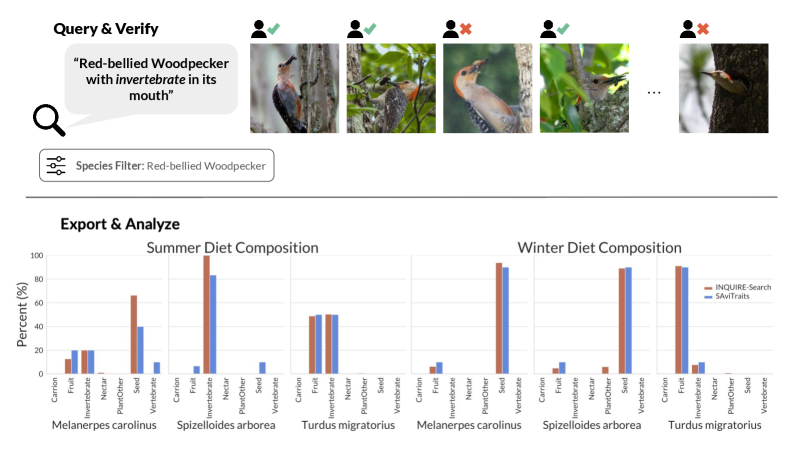Screen dimensions: 793x458
Task: Click red X above the last photo
Action: (x=703, y=29)
